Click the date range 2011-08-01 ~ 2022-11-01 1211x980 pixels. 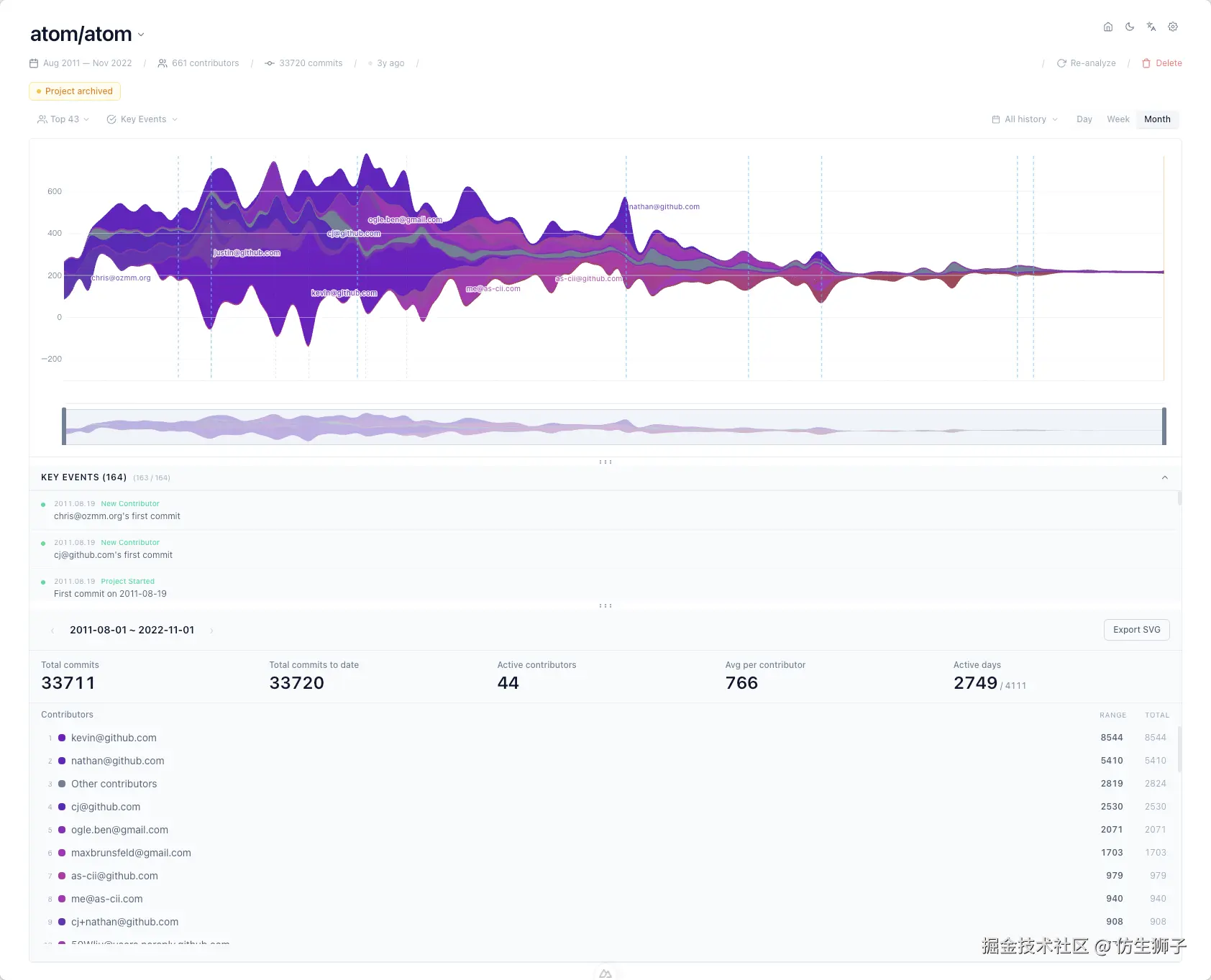pos(132,630)
